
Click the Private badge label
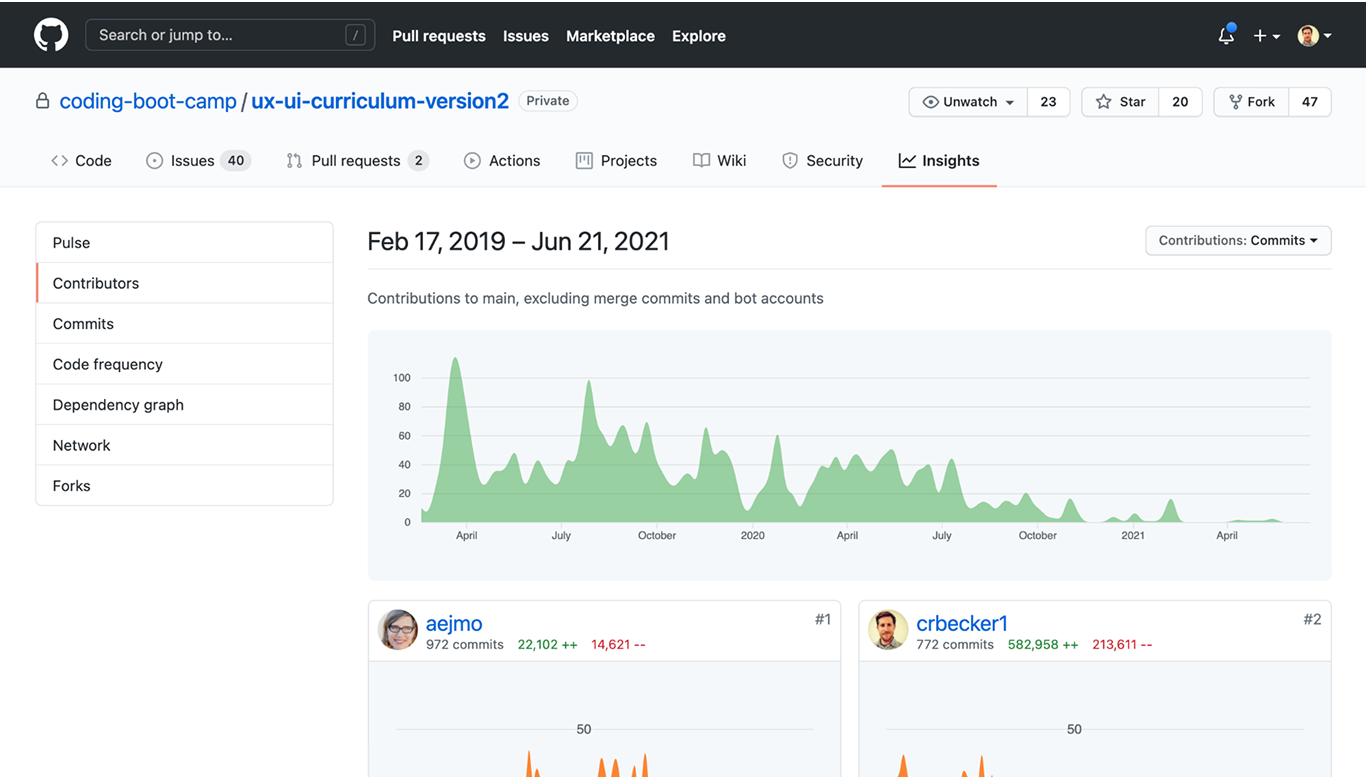tap(548, 101)
